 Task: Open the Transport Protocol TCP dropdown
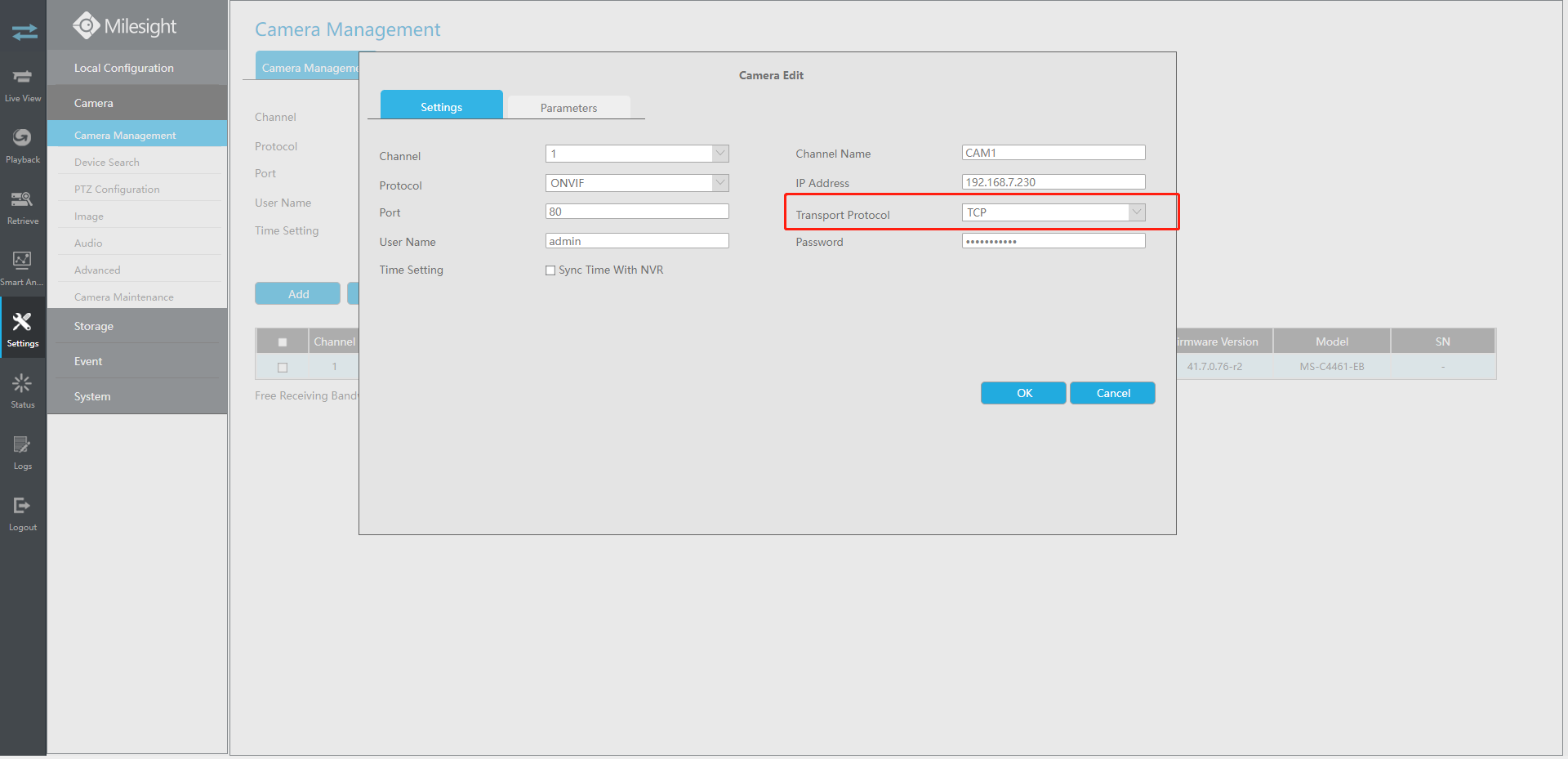tap(1053, 212)
